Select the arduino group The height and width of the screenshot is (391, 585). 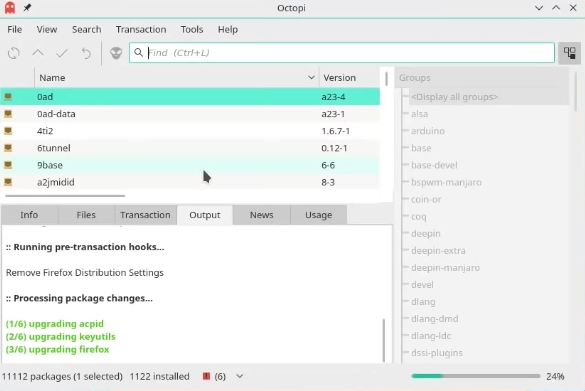pyautogui.click(x=428, y=131)
